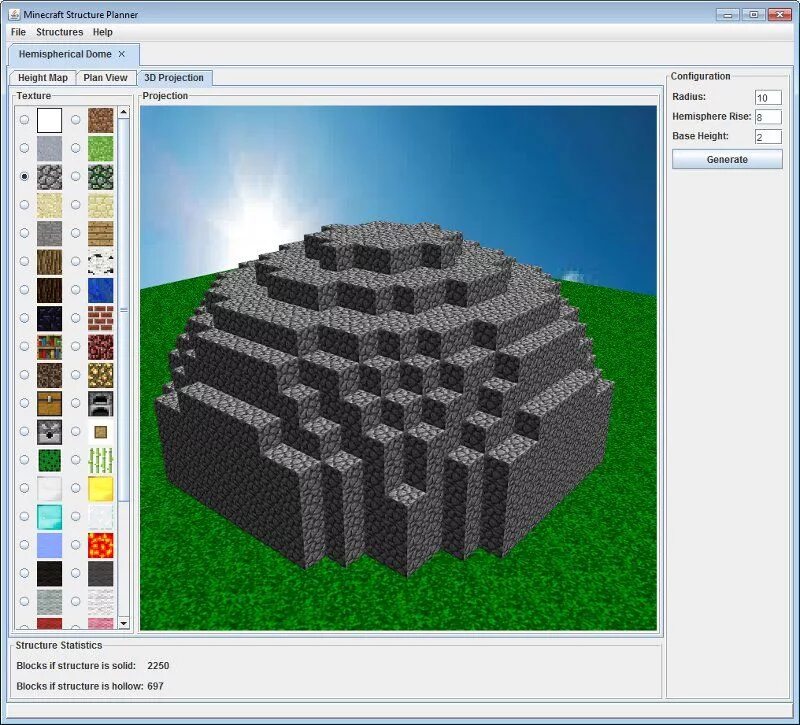Select the furnace block texture
Image resolution: width=800 pixels, height=725 pixels.
(x=101, y=403)
